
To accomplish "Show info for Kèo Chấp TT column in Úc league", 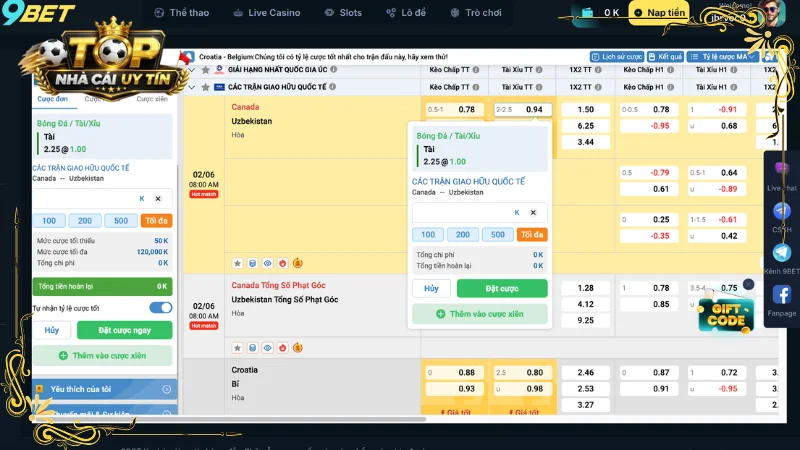I will (x=476, y=70).
